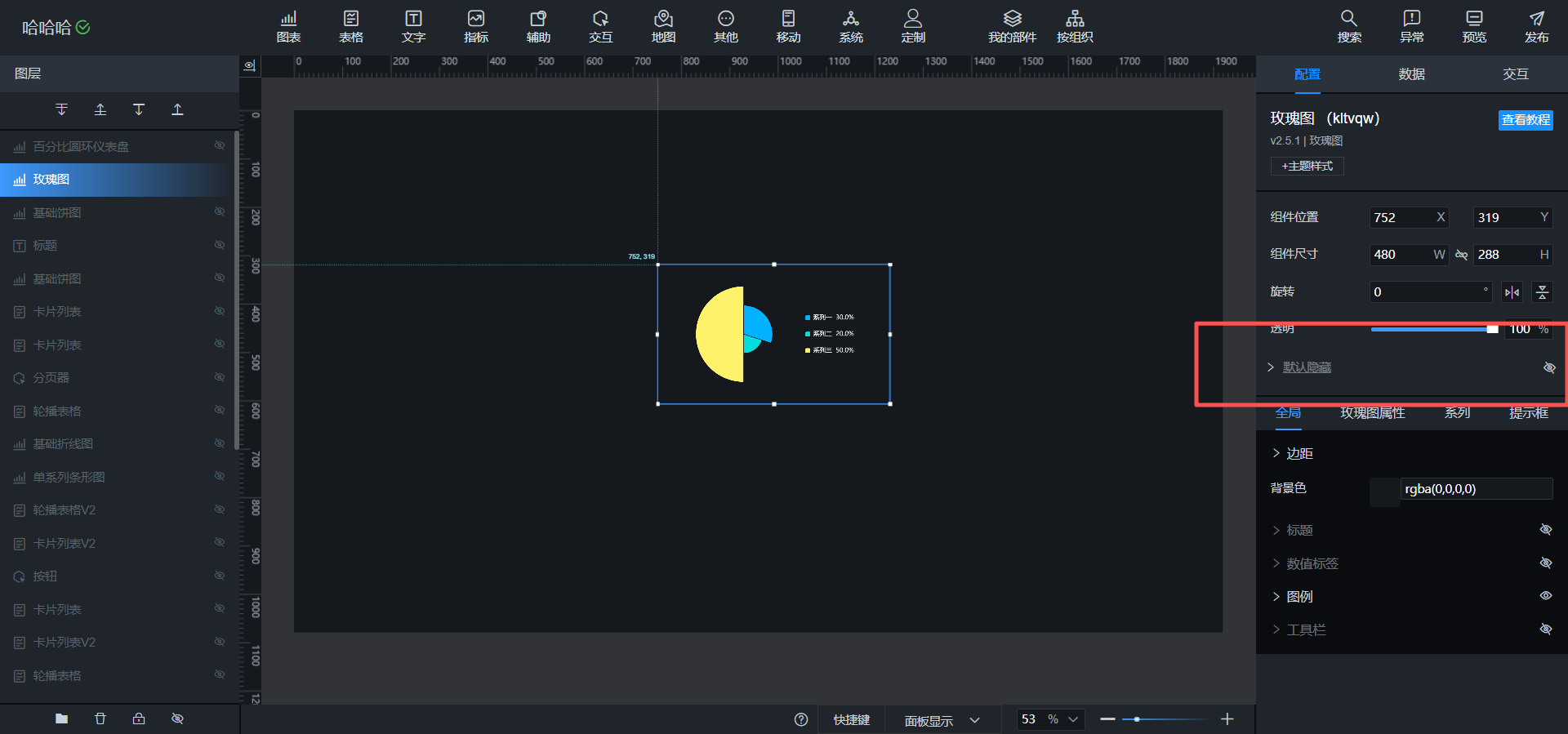Toggle visibility of the 图例 legend section
Viewport: 1568px width, 734px height.
[x=1546, y=596]
